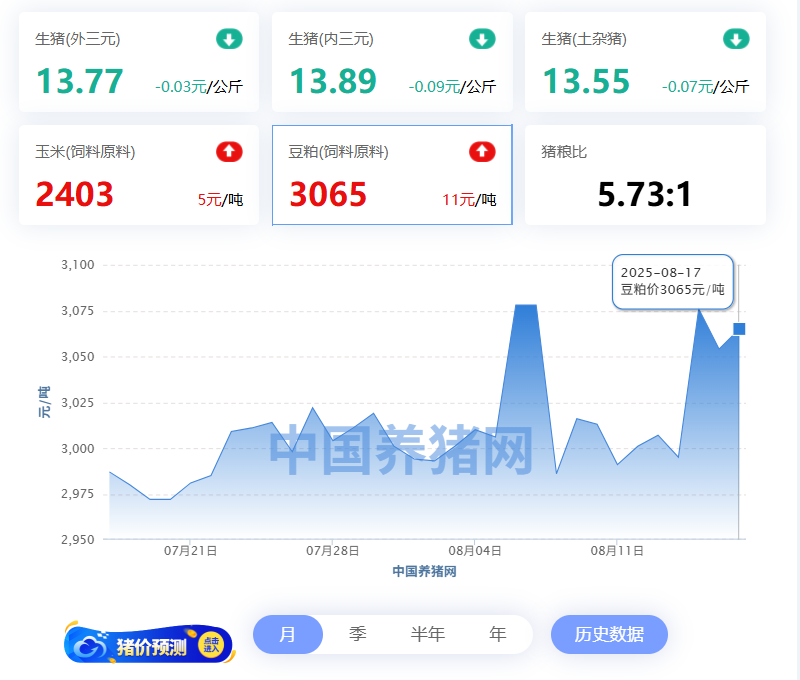This screenshot has height=680, width=800.
Task: Click x-axis label 07月21日
Action: [x=190, y=551]
